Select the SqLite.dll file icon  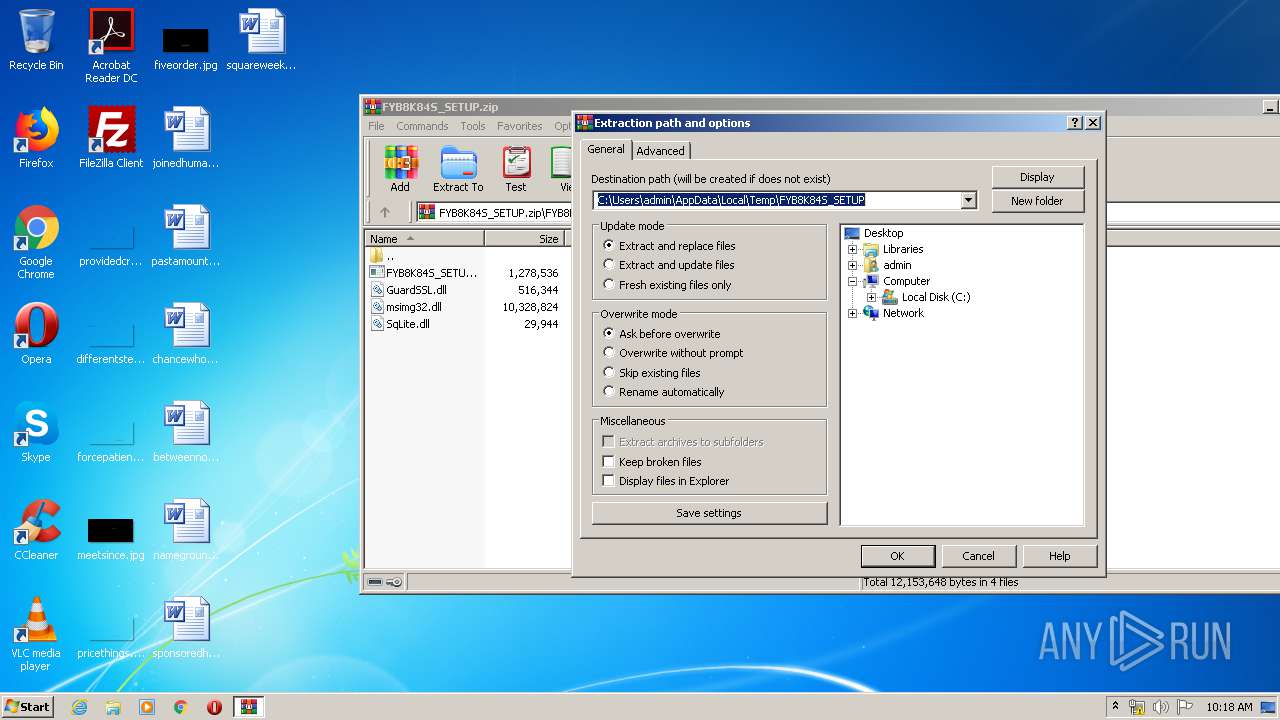click(377, 324)
